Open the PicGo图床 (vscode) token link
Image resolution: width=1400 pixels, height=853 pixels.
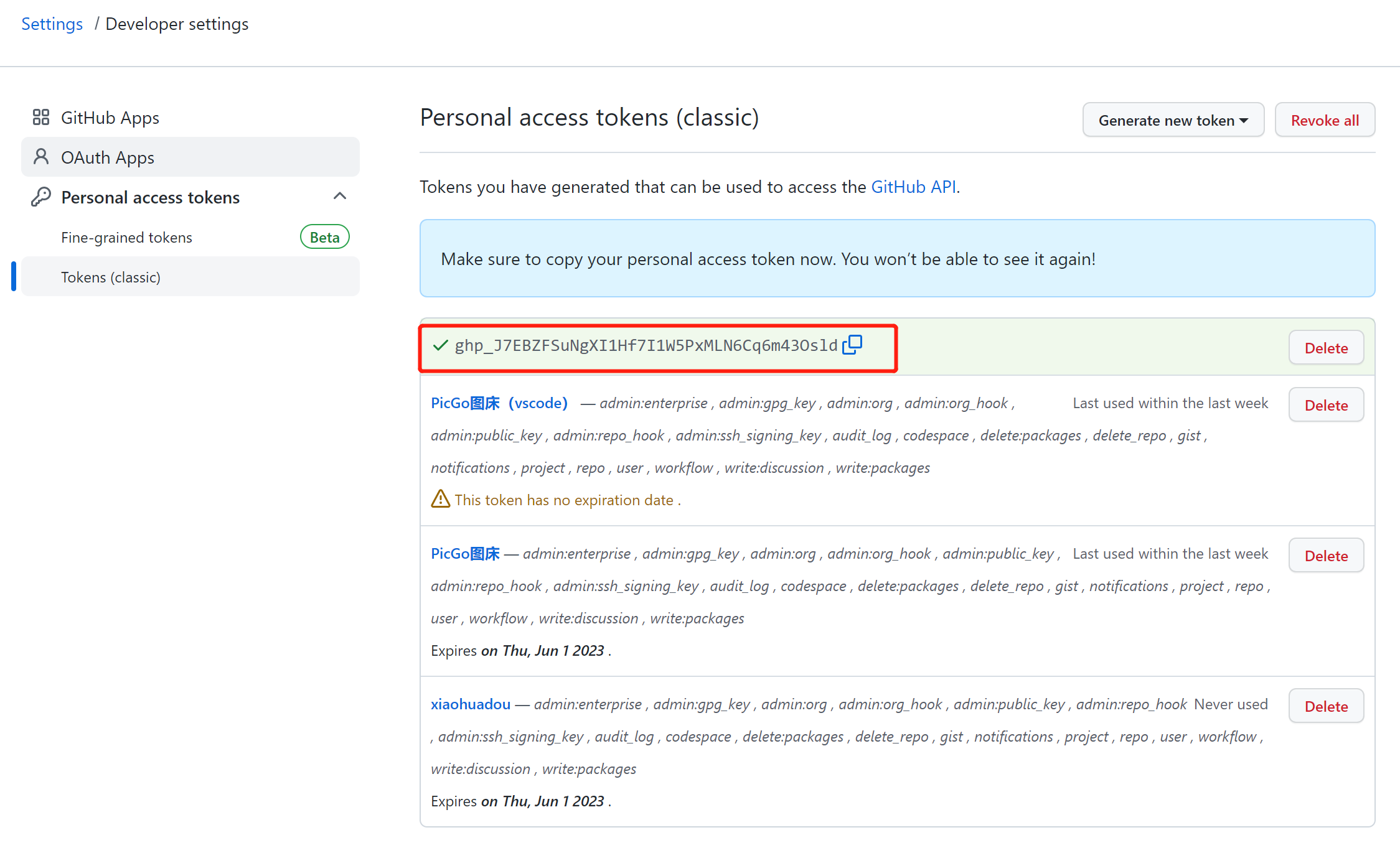(x=499, y=403)
